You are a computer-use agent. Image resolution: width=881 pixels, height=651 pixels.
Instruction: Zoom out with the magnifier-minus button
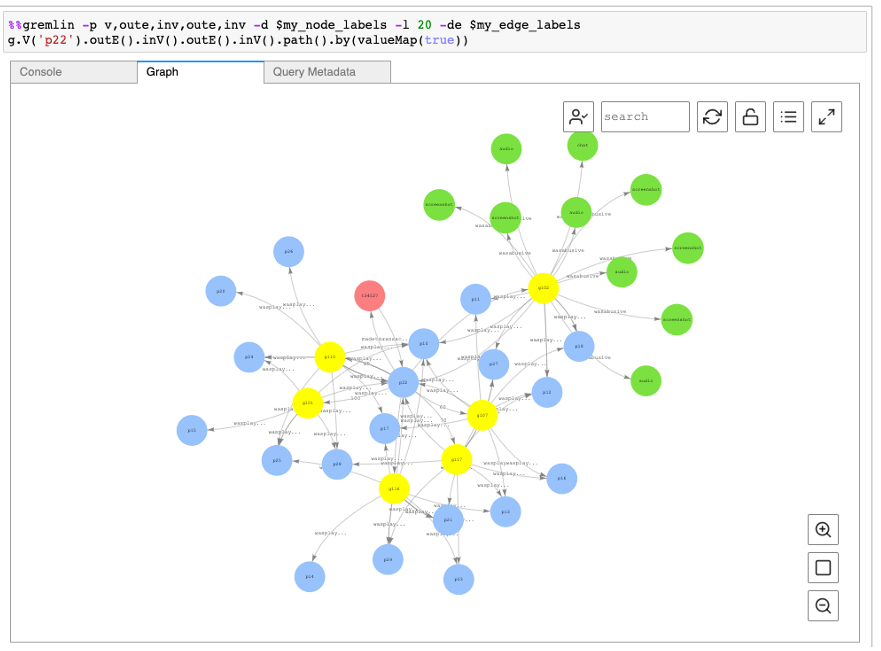coord(823,606)
